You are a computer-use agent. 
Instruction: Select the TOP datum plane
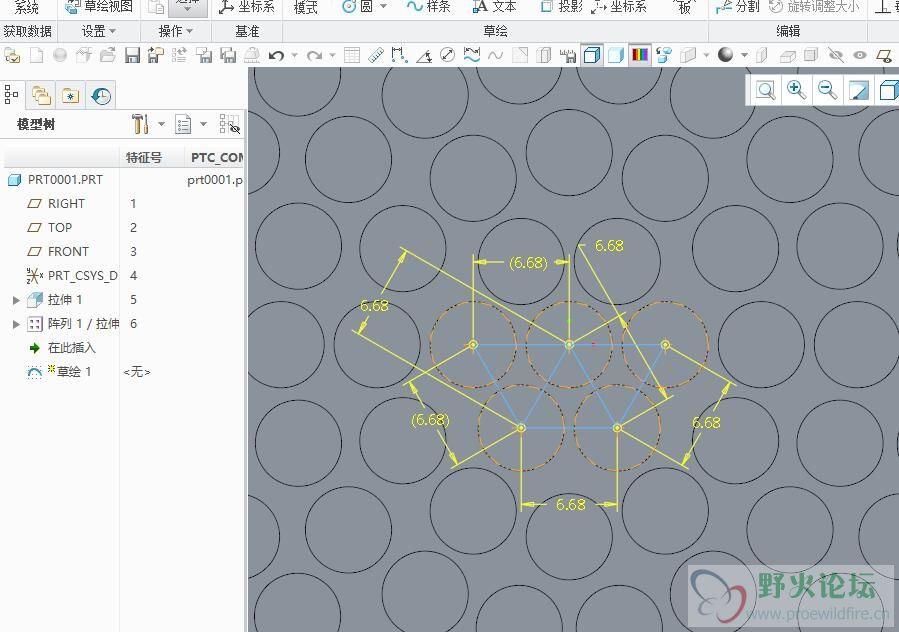tap(60, 228)
